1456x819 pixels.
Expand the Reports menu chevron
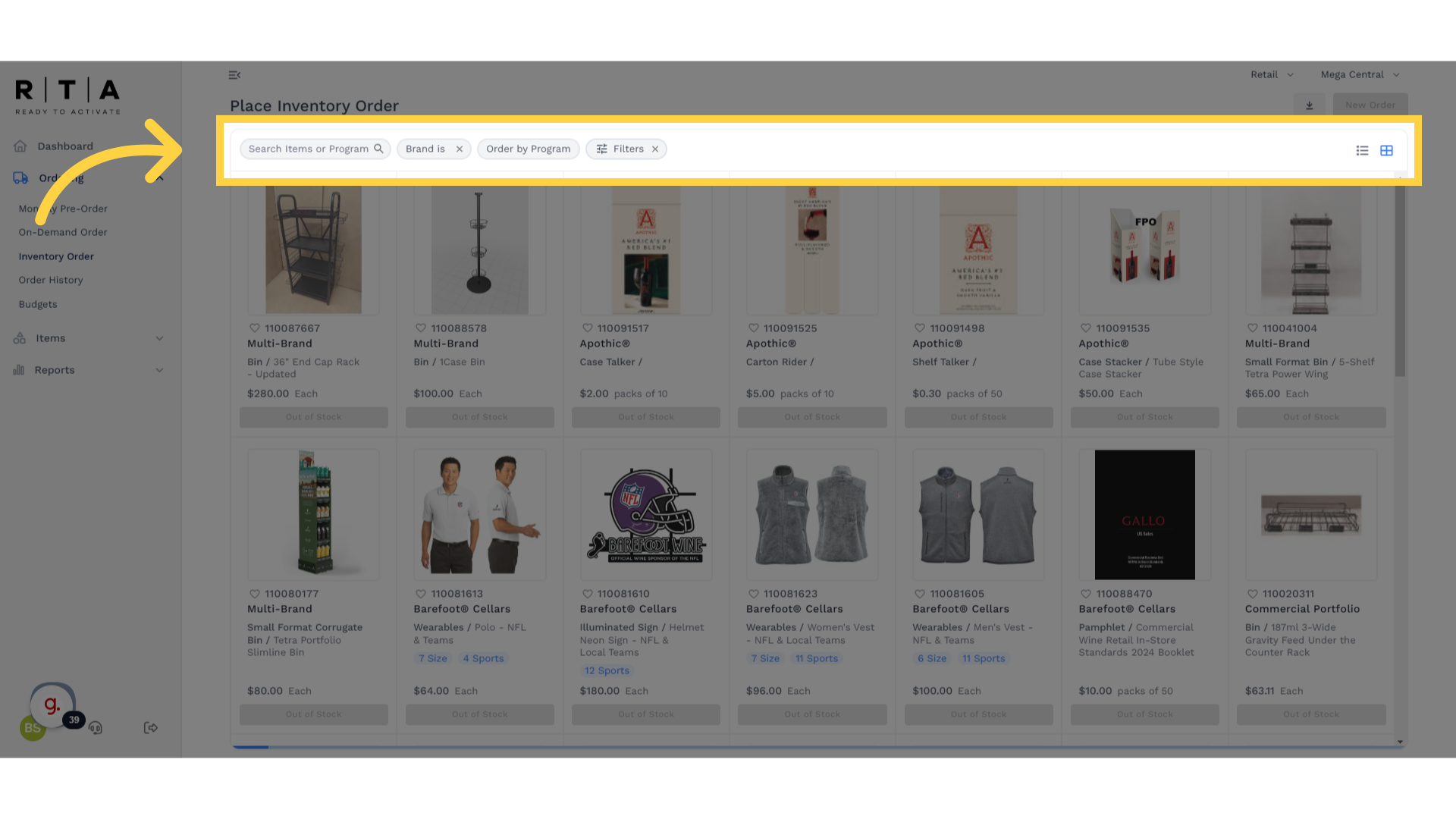(x=159, y=370)
